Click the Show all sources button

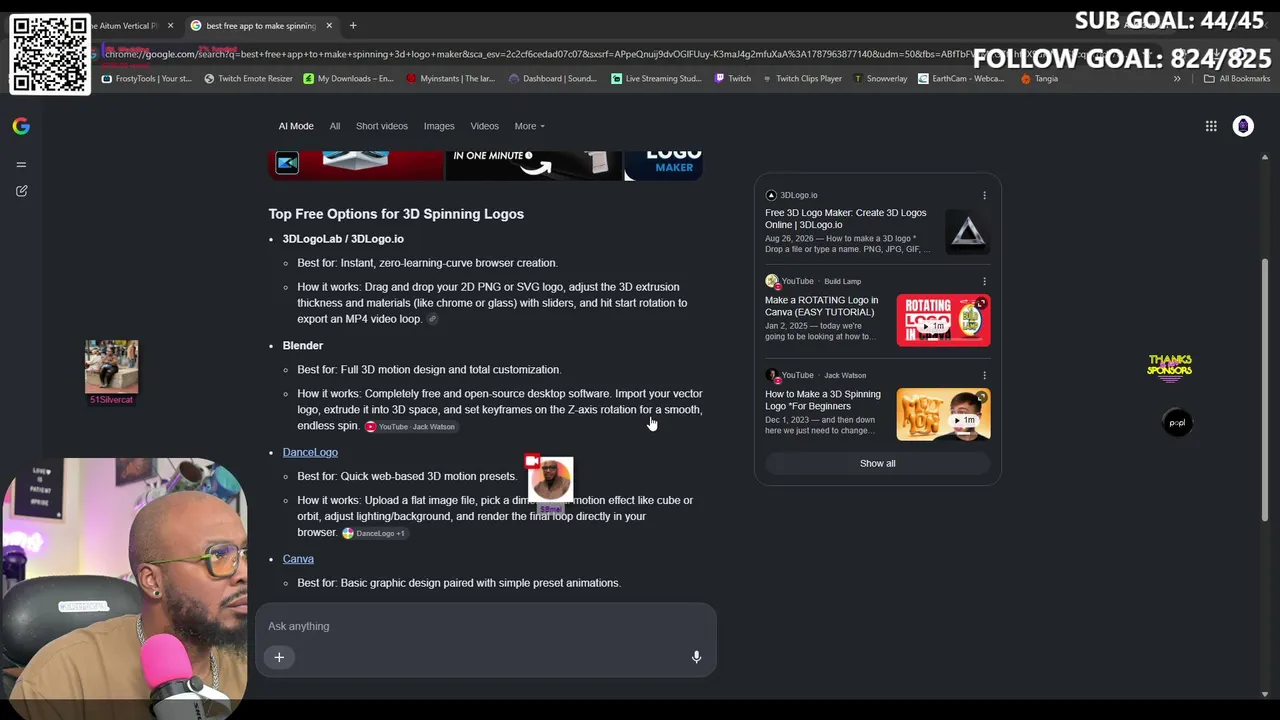pyautogui.click(x=878, y=463)
